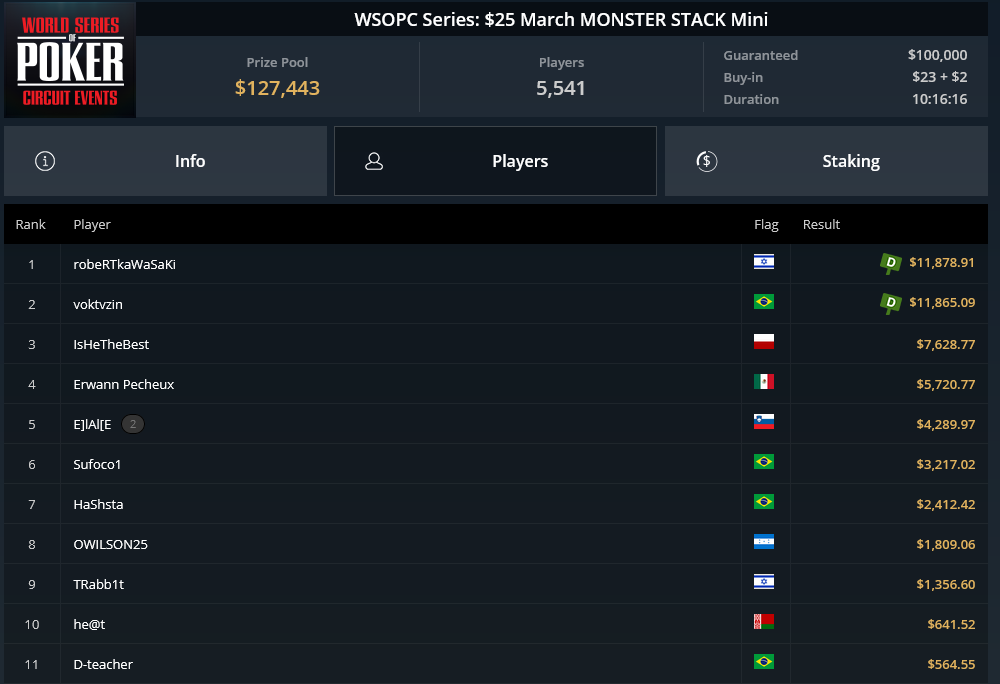The height and width of the screenshot is (684, 1000).
Task: Click the info circle icon
Action: 45,161
